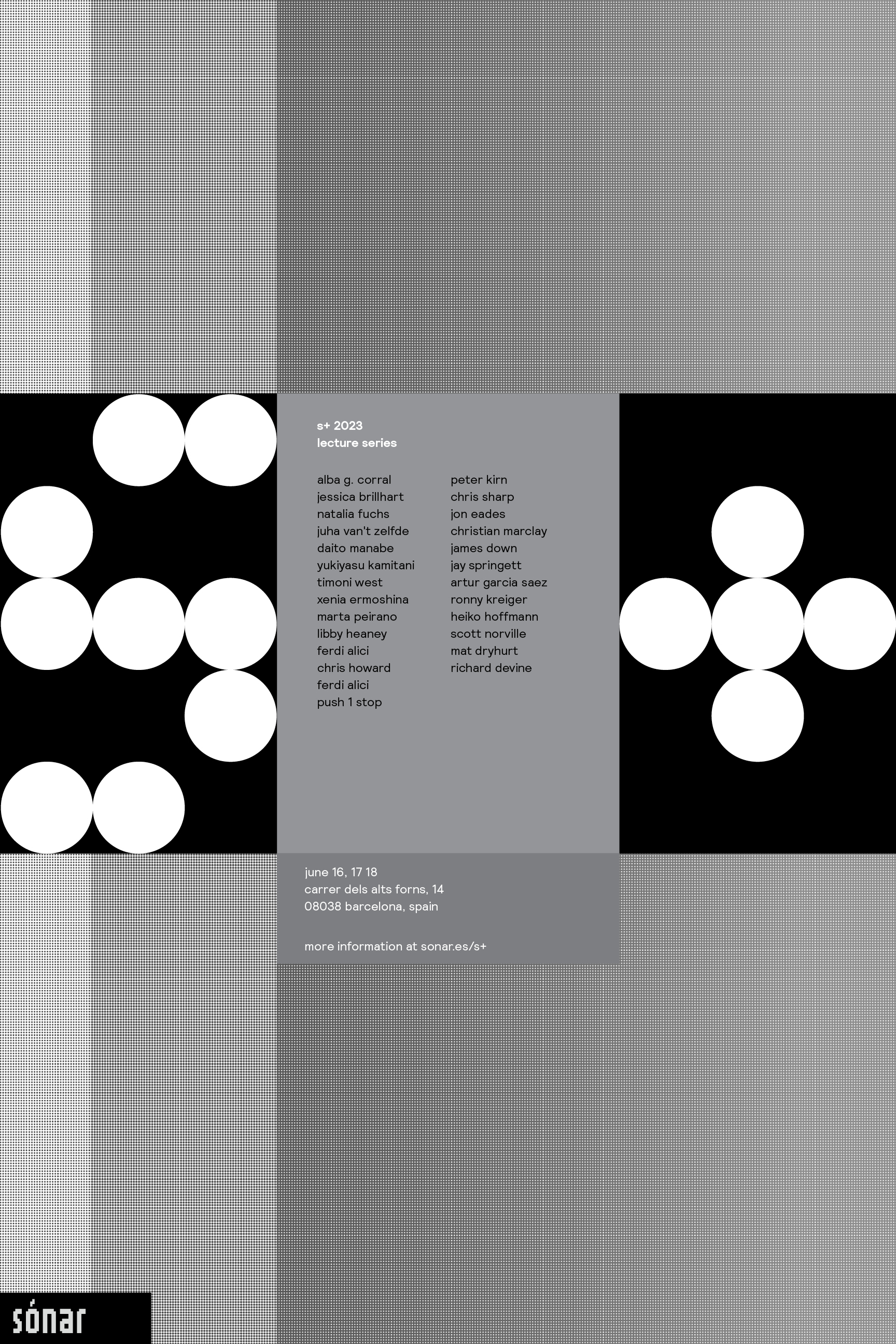The image size is (896, 1344).
Task: Click the name 'alba g. corral'
Action: (x=354, y=480)
